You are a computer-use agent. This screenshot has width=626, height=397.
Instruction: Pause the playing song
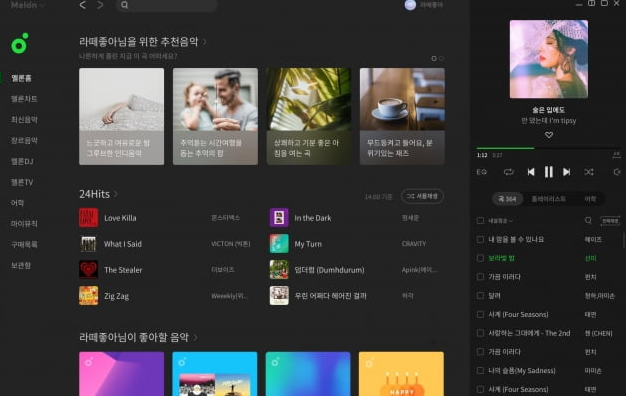tap(549, 172)
